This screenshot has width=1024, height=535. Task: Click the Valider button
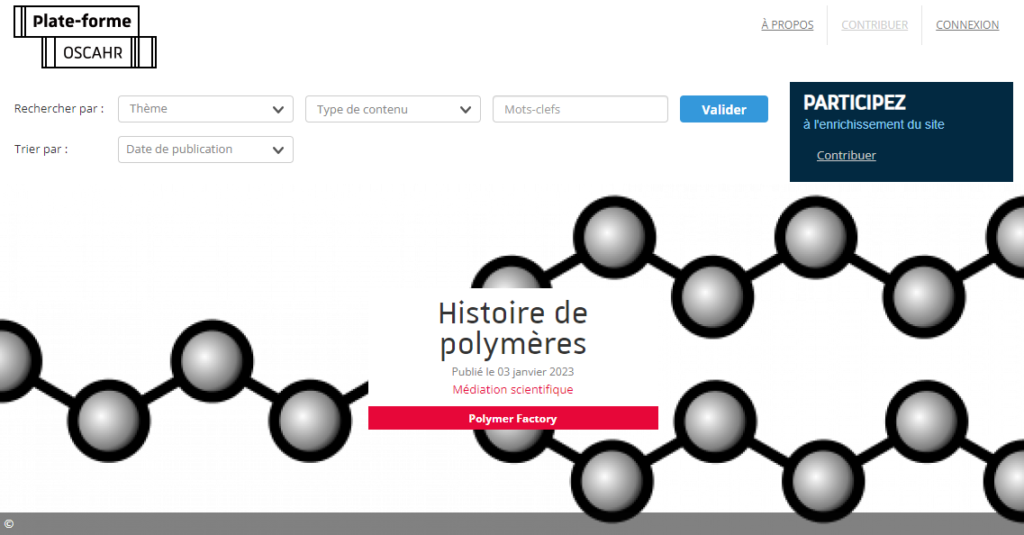(724, 109)
